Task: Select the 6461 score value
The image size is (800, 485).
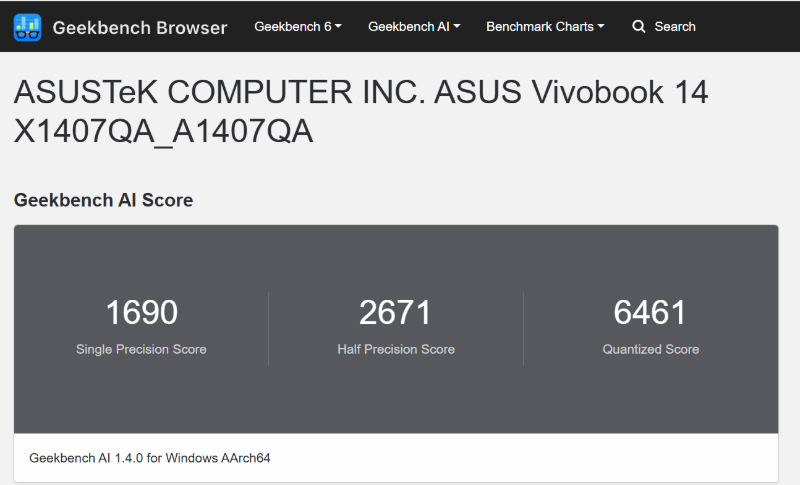Action: click(650, 313)
